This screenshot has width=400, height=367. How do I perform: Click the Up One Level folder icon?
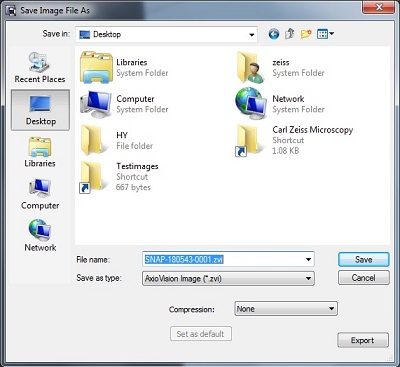(x=290, y=34)
